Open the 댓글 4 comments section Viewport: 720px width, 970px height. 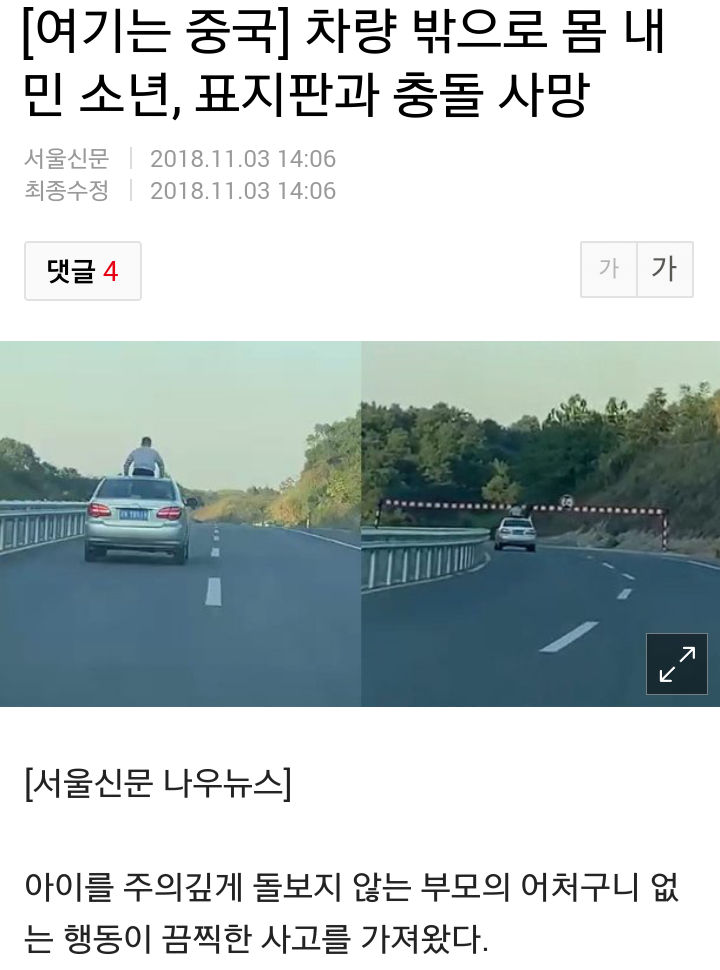click(83, 271)
